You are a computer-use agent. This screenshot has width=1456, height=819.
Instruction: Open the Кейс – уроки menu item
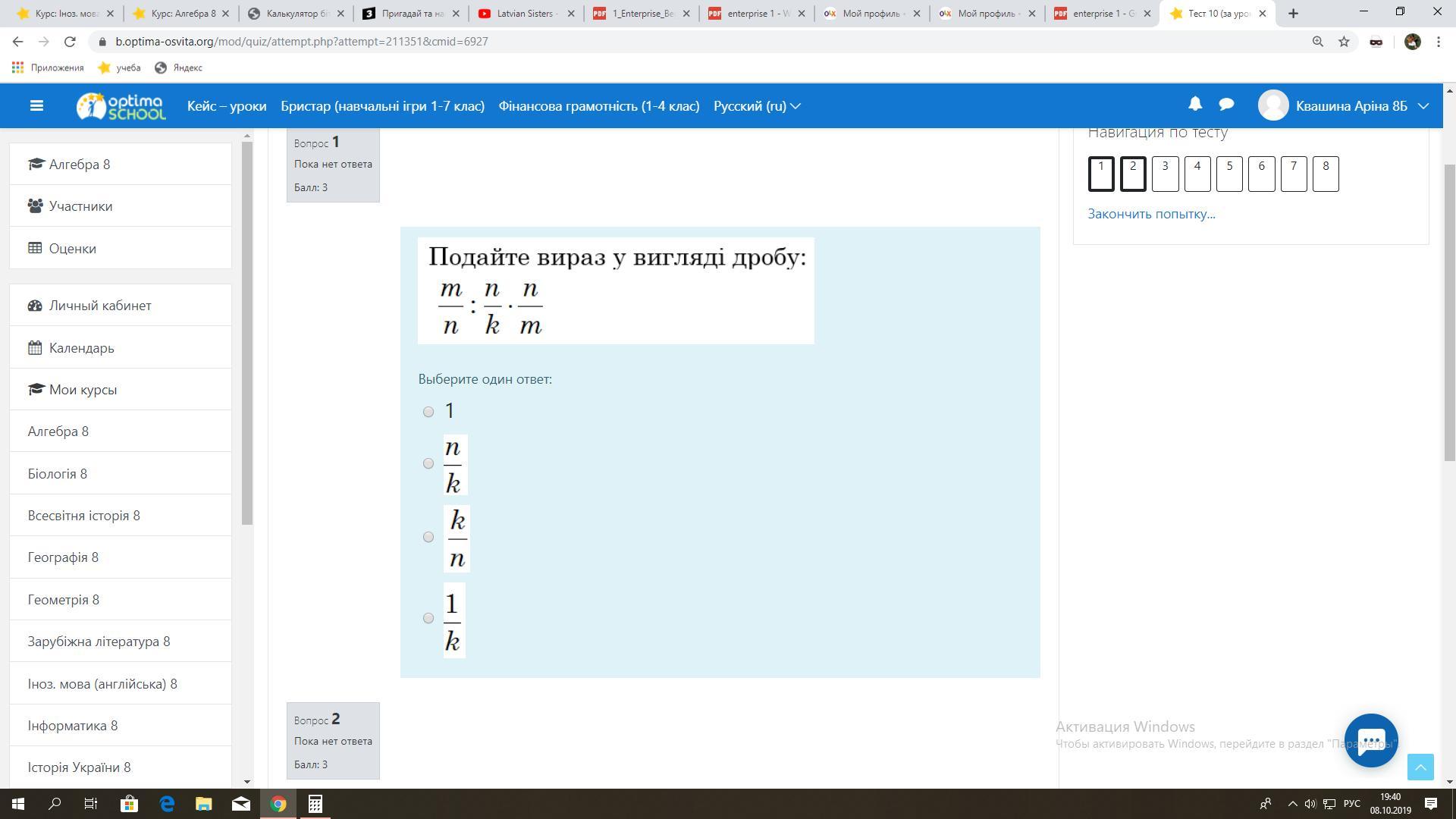pos(227,106)
